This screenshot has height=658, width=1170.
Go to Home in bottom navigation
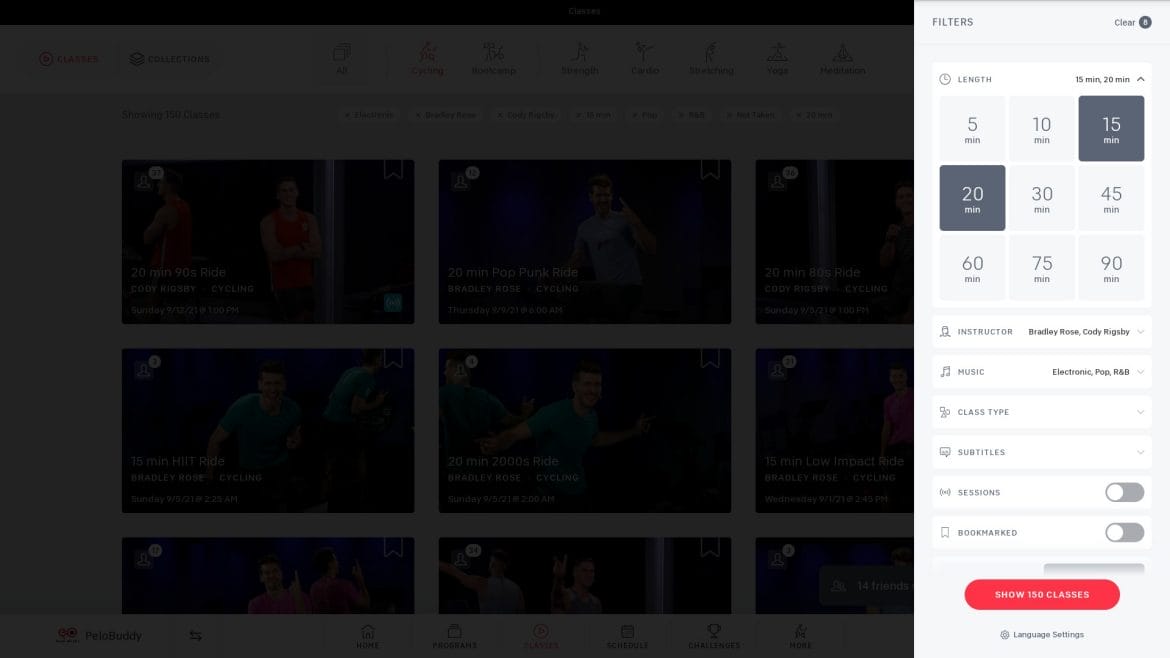coord(368,636)
